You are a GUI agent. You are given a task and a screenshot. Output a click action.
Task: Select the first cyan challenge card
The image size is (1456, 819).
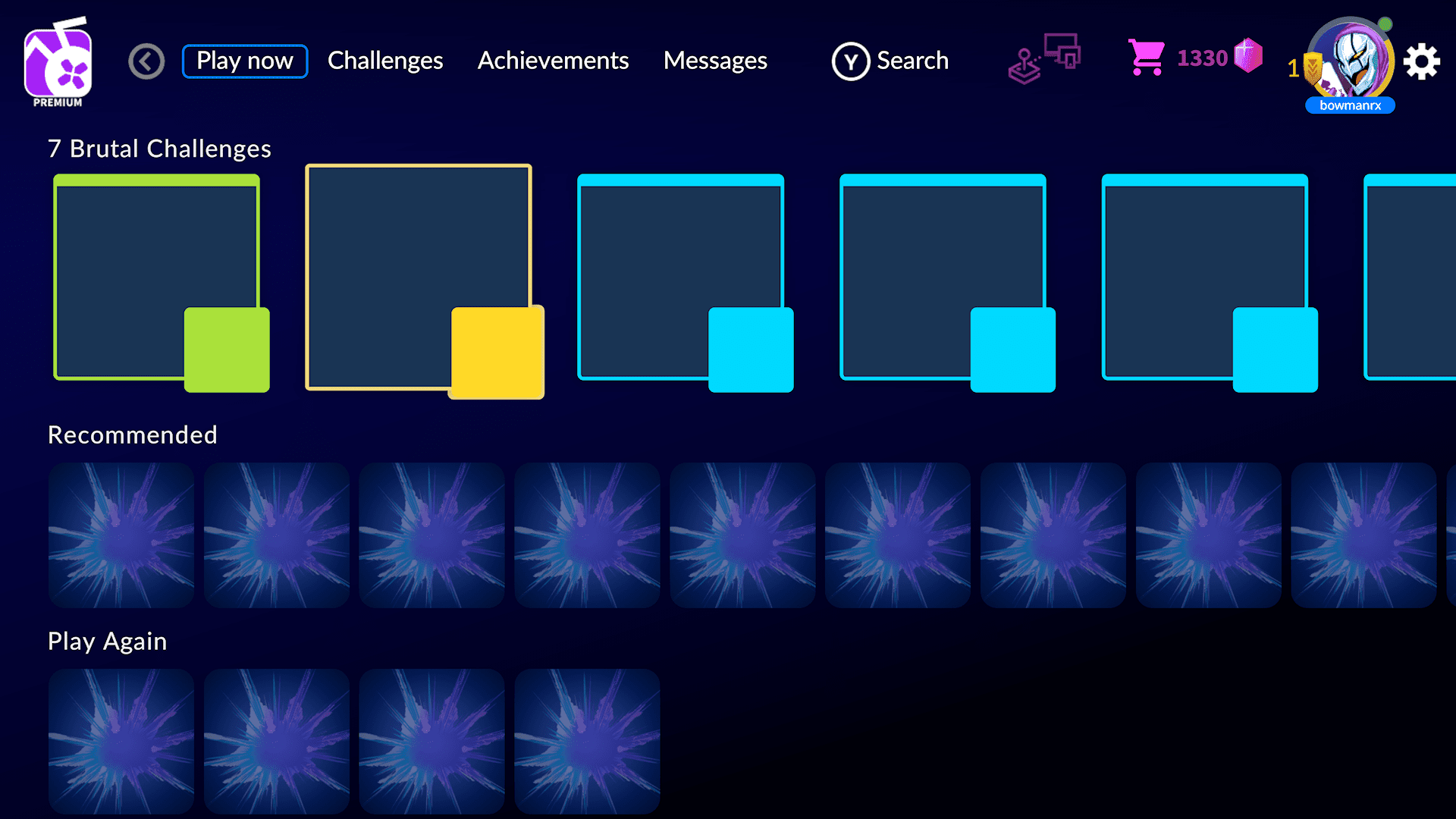point(680,278)
